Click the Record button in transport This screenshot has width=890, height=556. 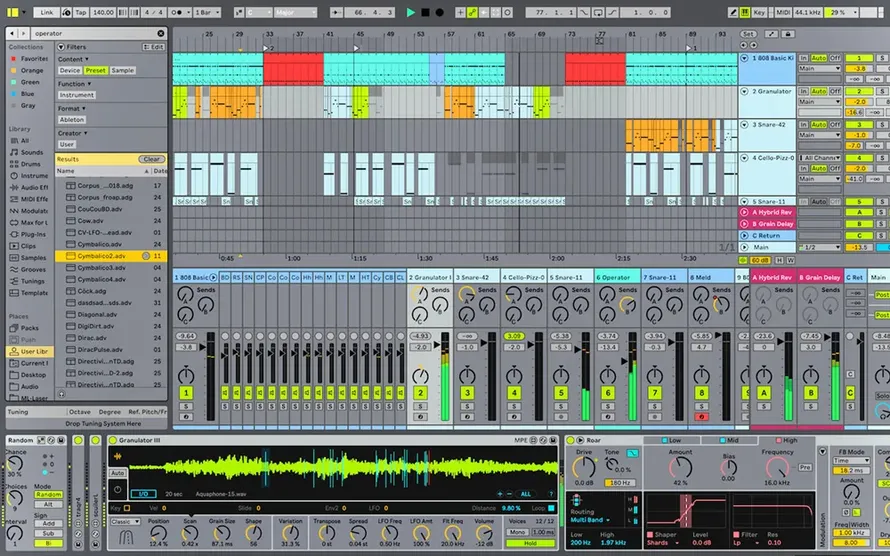pos(439,12)
